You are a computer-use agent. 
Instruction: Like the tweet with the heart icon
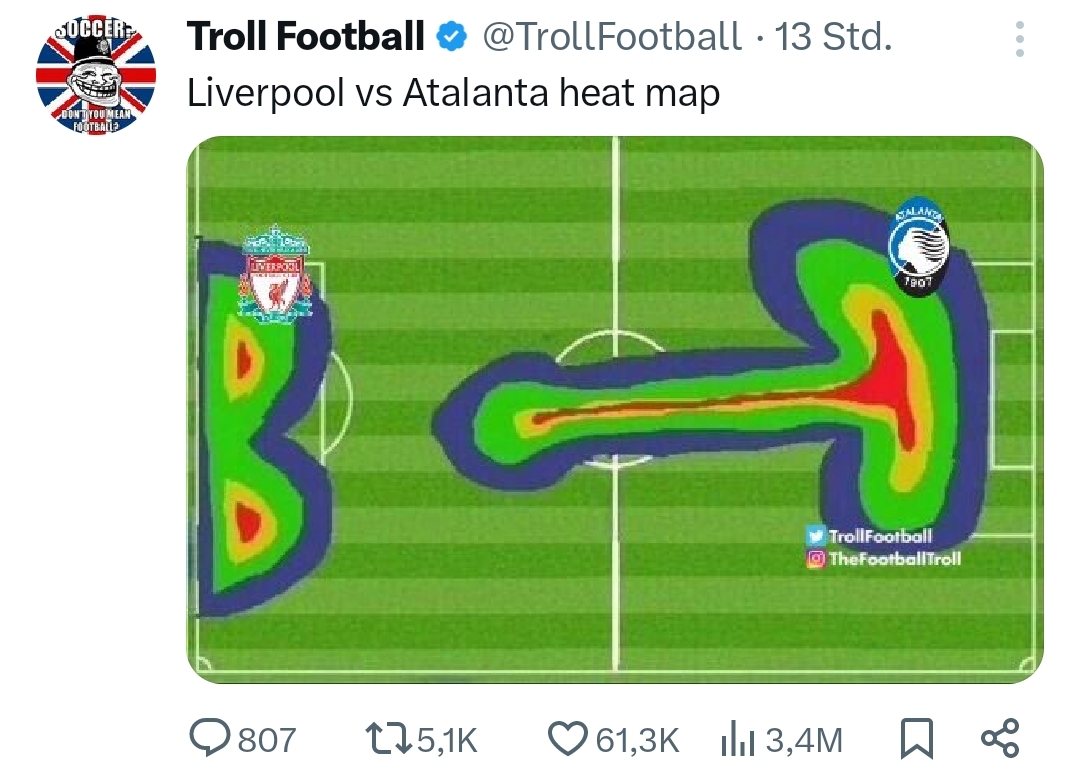[x=568, y=739]
